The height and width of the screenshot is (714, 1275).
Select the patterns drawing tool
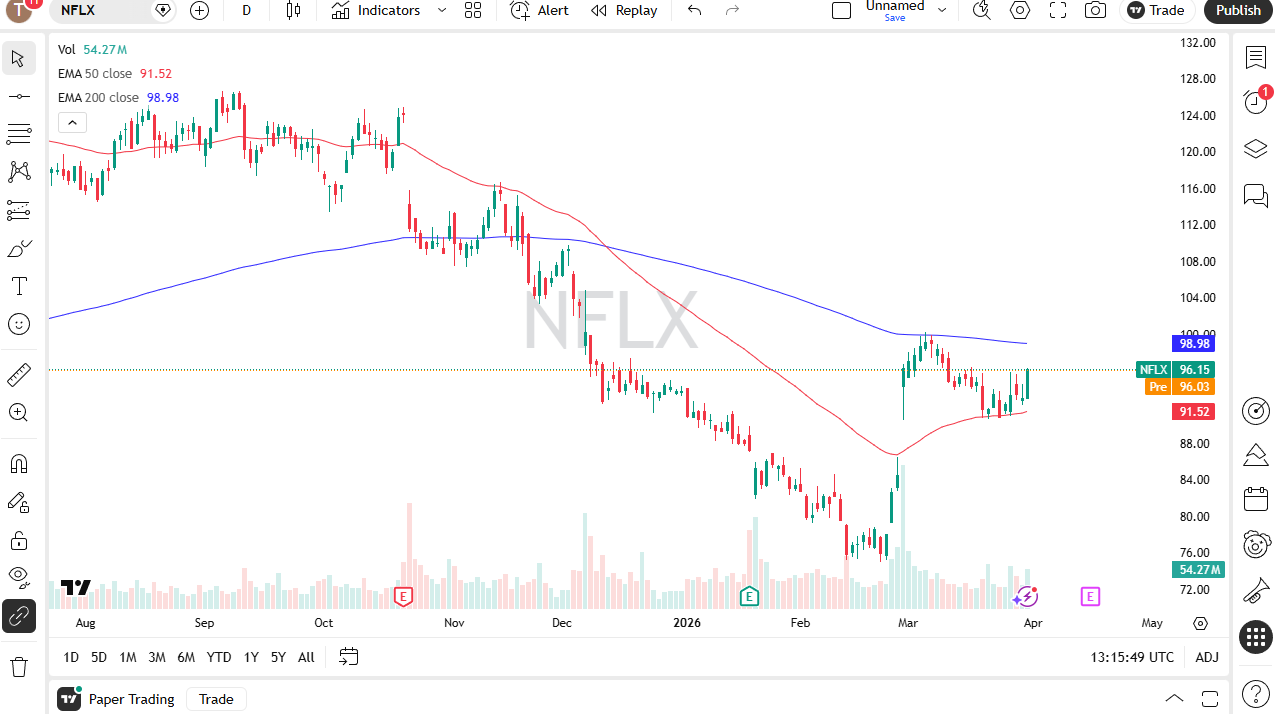coord(18,172)
